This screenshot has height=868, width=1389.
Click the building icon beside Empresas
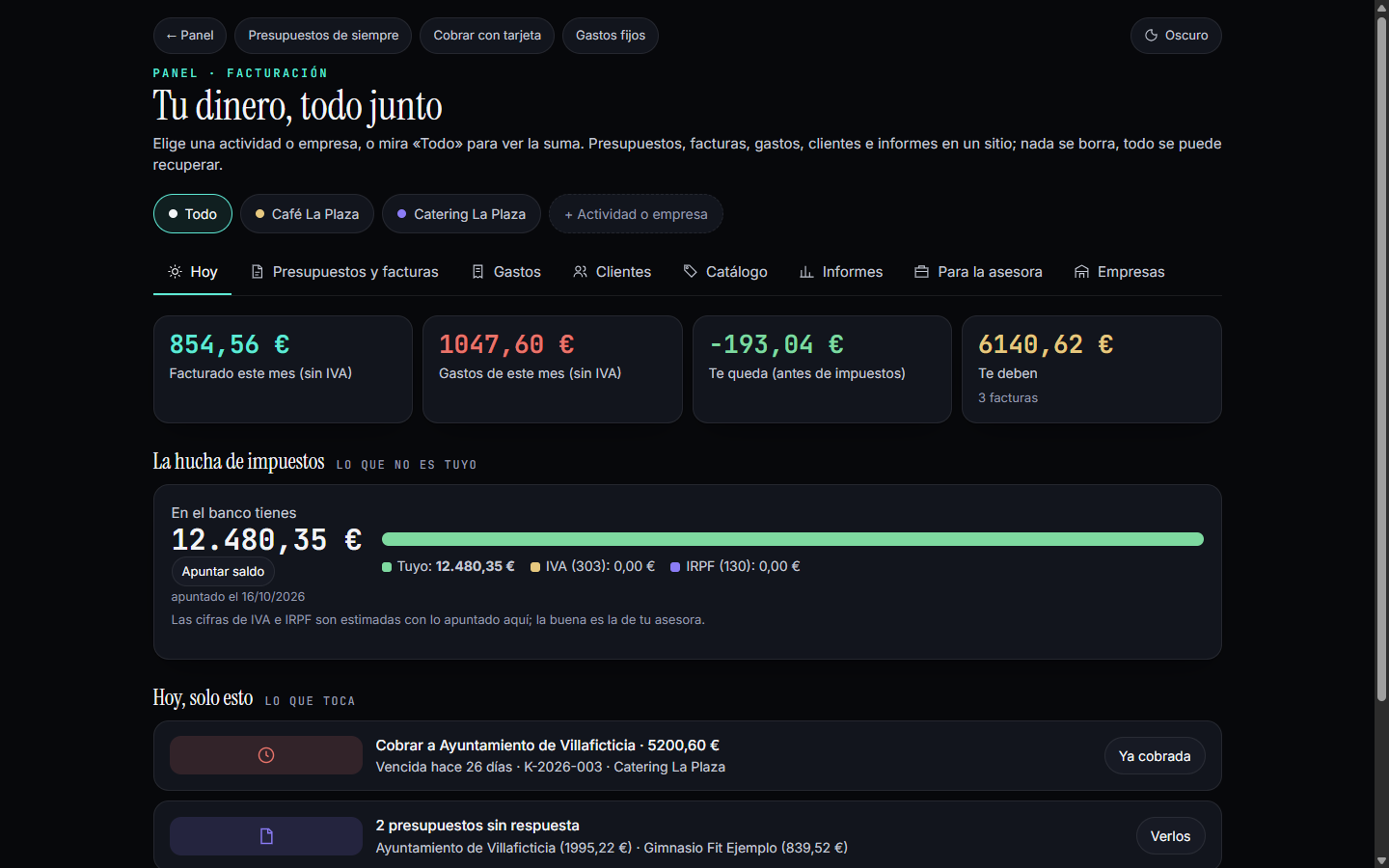pyautogui.click(x=1081, y=272)
